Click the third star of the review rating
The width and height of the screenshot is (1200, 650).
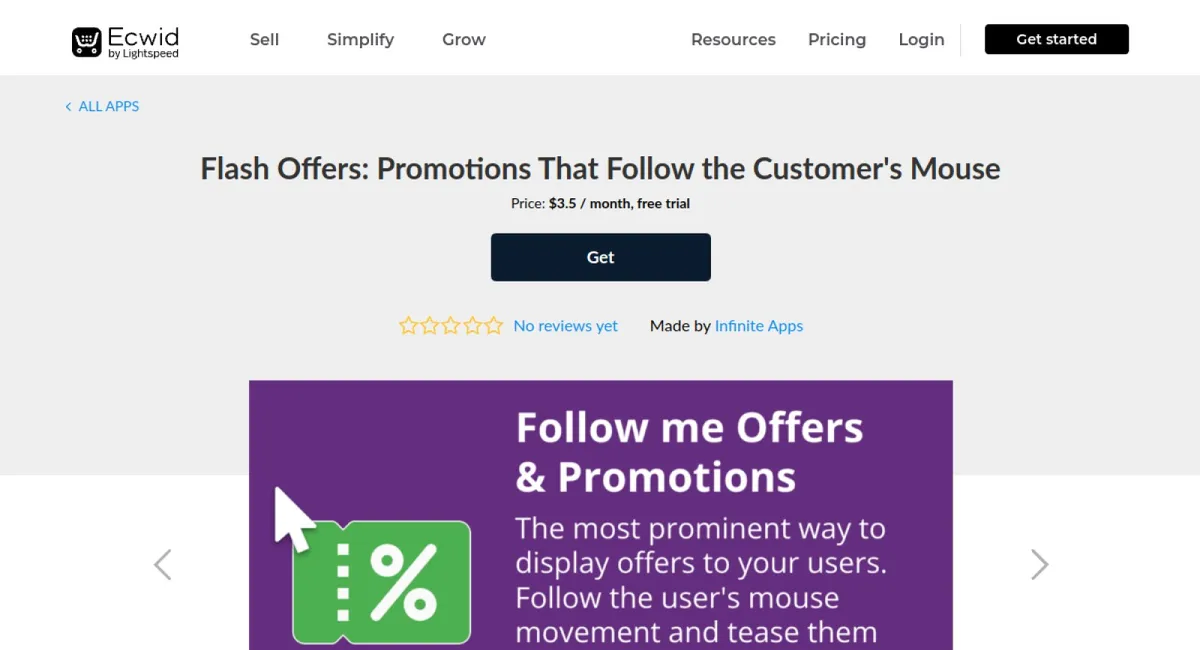pyautogui.click(x=451, y=325)
